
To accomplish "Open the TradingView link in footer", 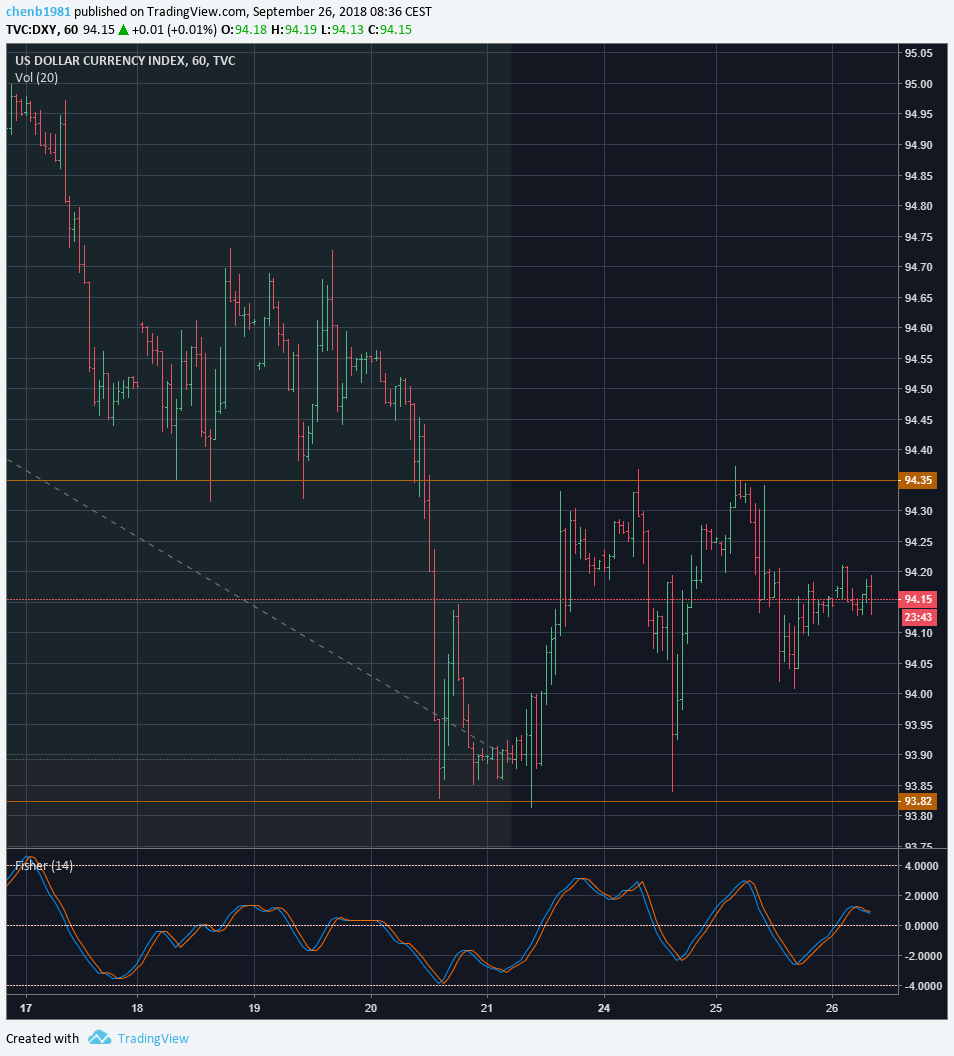I will tap(153, 1038).
